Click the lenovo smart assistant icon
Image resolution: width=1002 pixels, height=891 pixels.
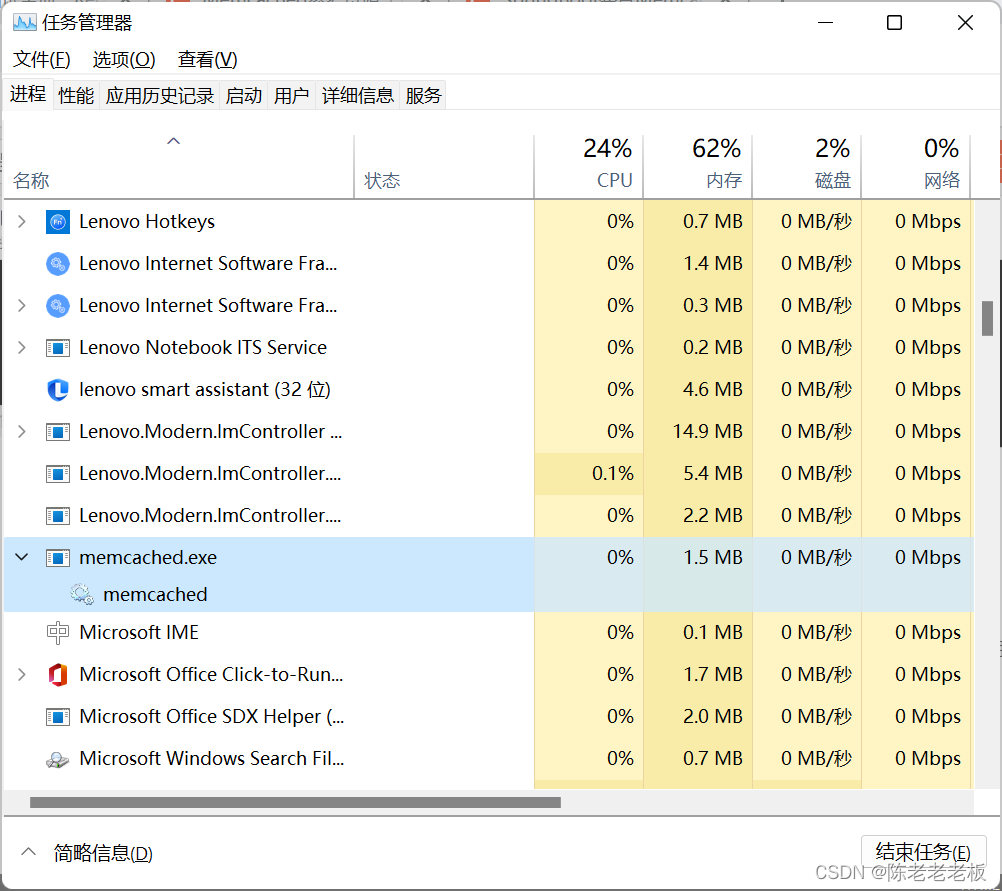[x=57, y=389]
